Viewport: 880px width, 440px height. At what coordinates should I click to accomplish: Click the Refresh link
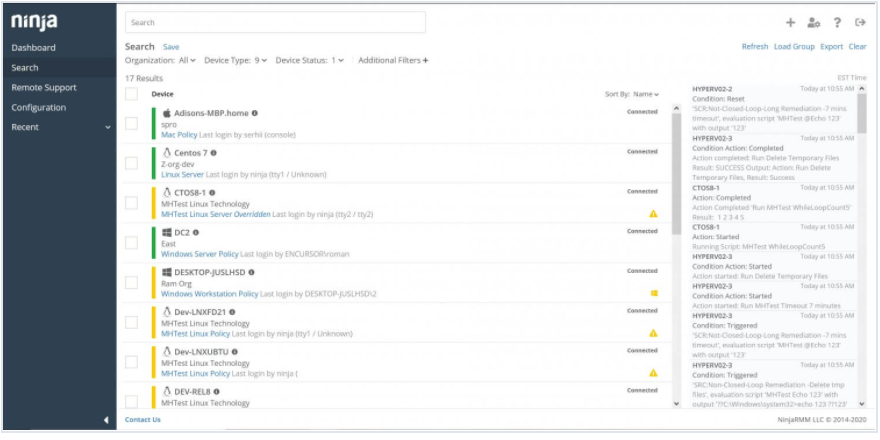(754, 47)
